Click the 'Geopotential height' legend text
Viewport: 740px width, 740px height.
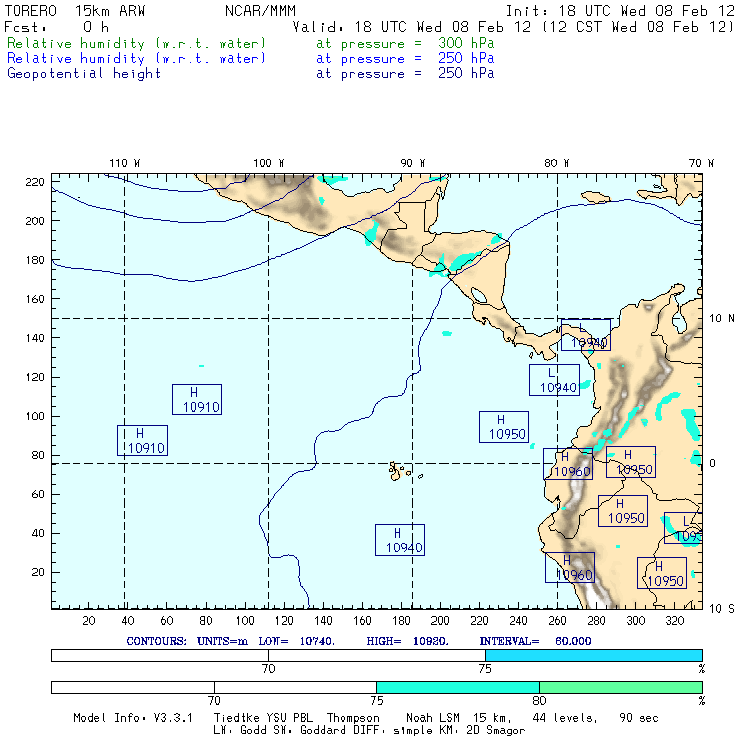(84, 74)
